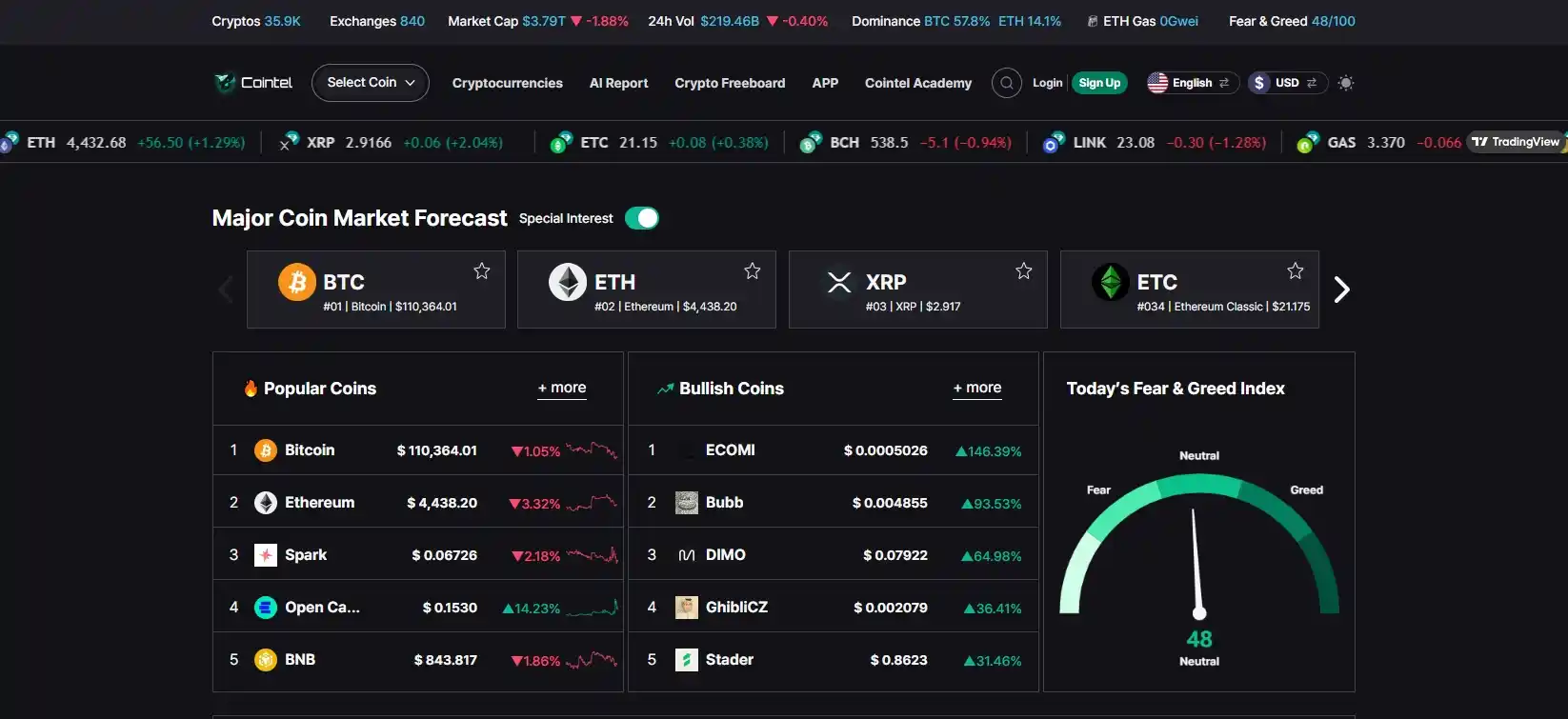Open the Cryptocurrencies menu
The height and width of the screenshot is (719, 1568).
click(x=508, y=83)
